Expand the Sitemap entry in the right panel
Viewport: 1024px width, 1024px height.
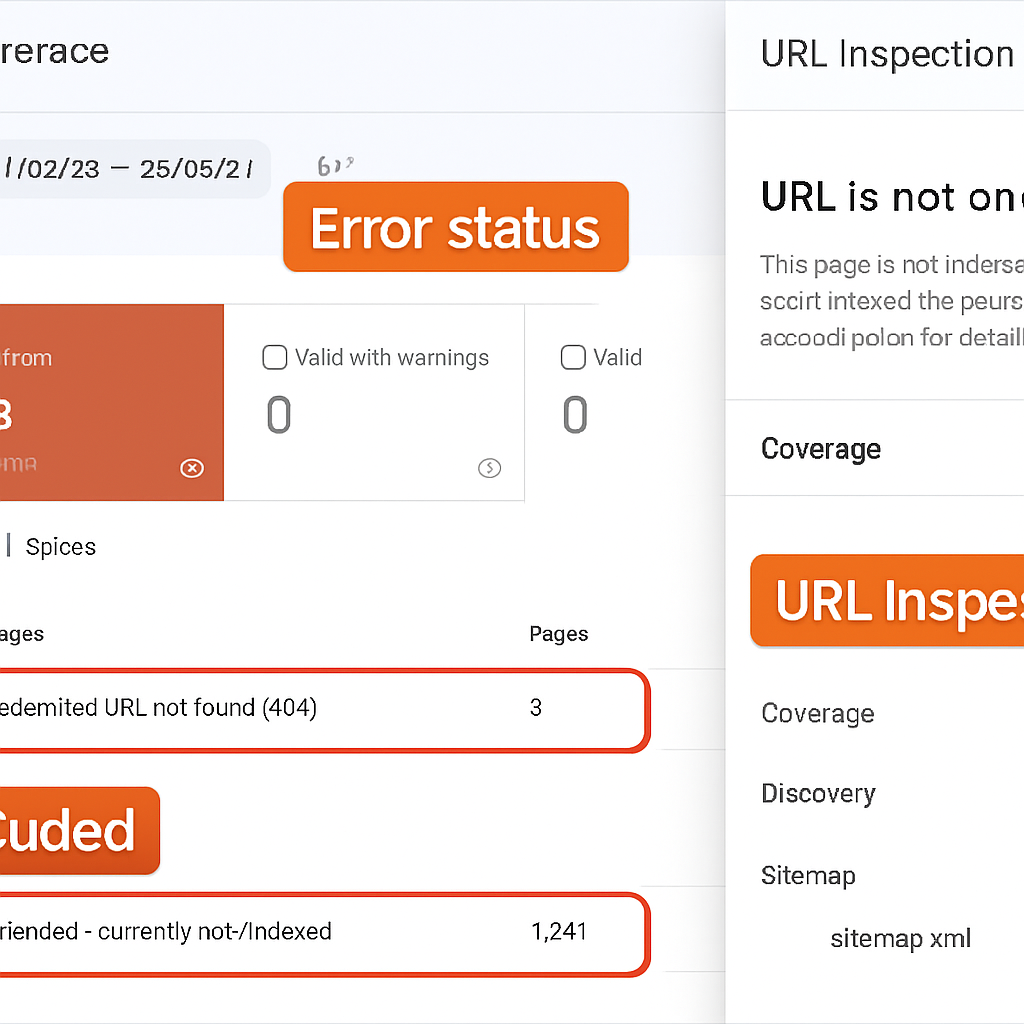coord(808,875)
